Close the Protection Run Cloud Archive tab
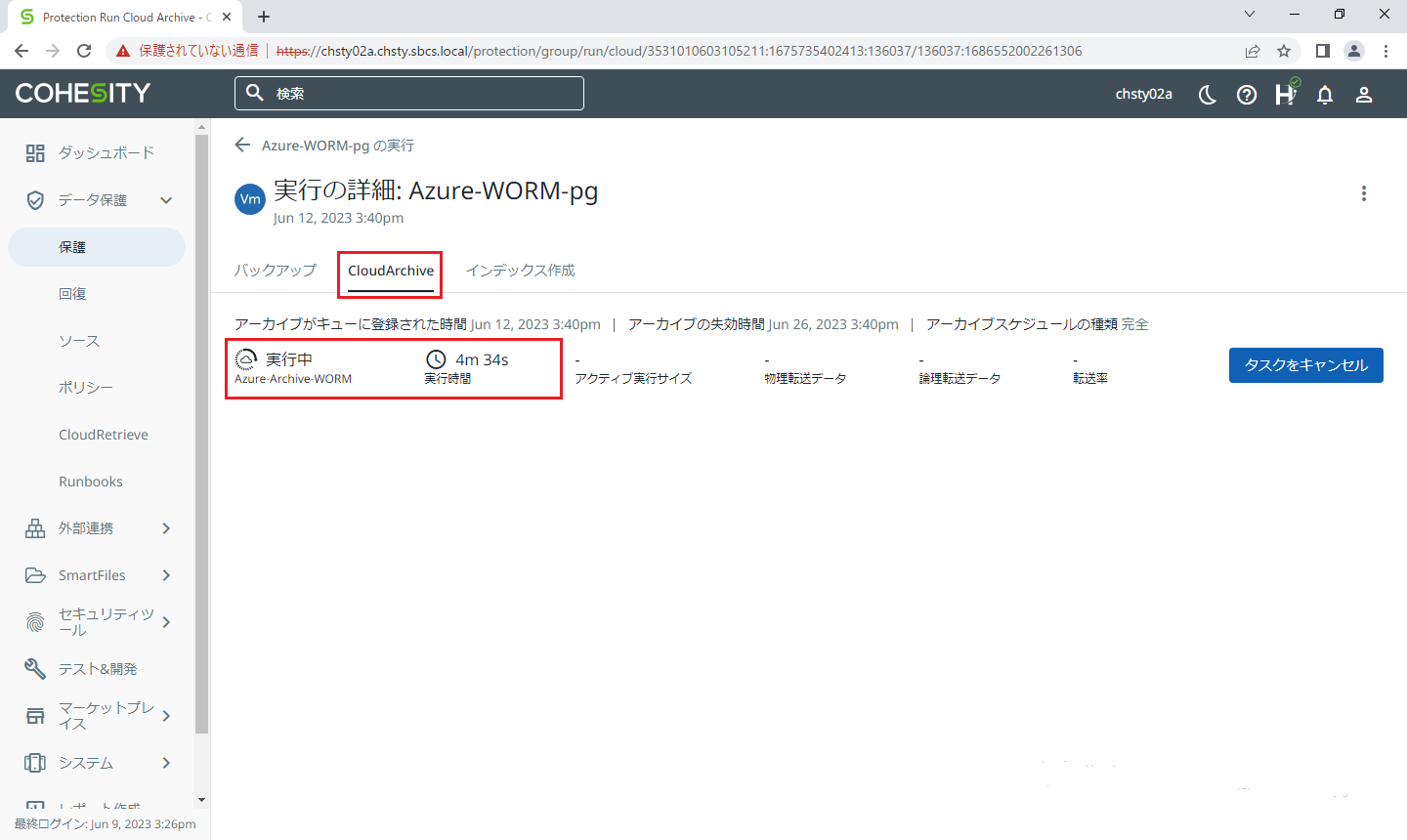Screen dimensions: 1407x840 tap(227, 18)
